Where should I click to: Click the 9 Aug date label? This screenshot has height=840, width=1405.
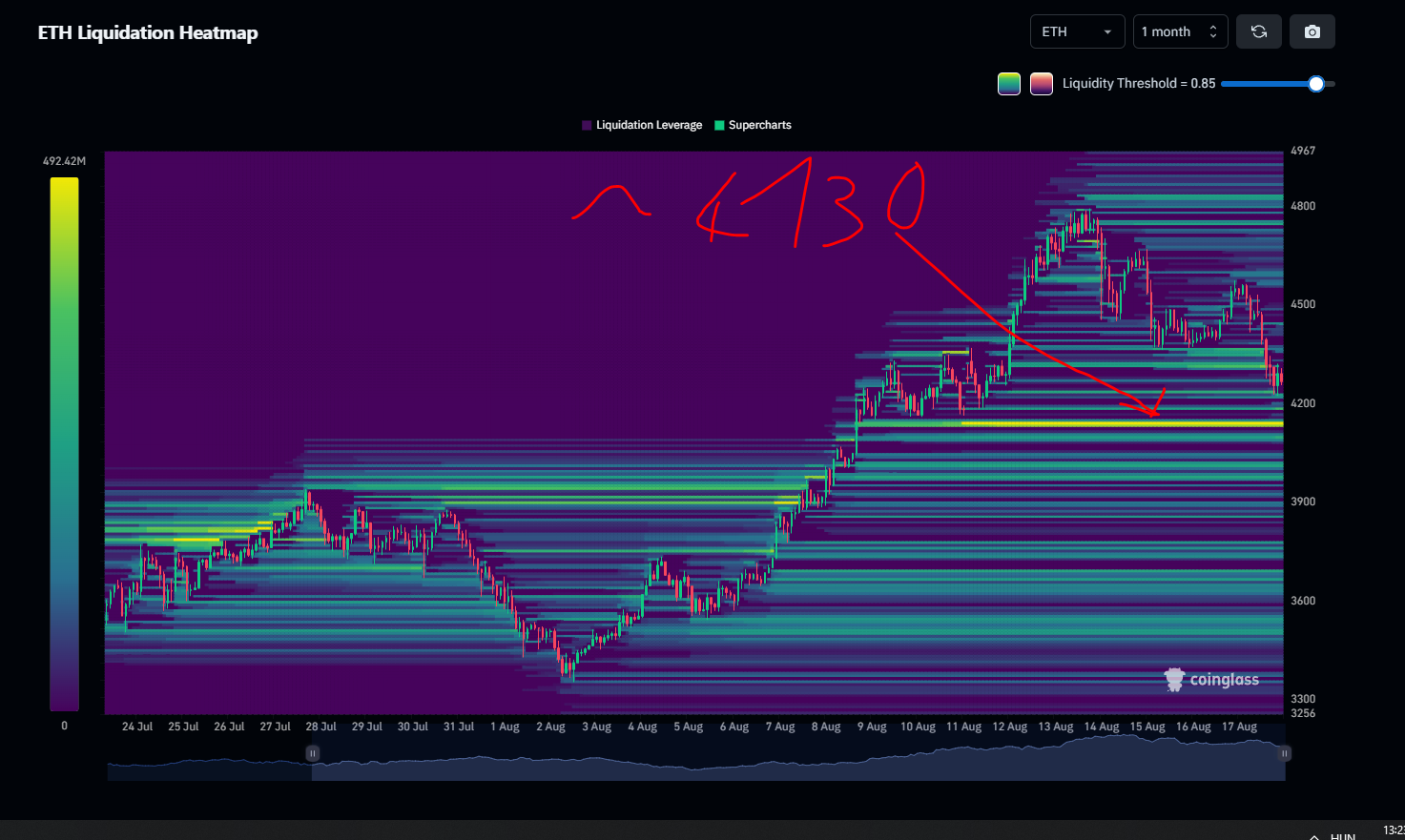pos(872,727)
